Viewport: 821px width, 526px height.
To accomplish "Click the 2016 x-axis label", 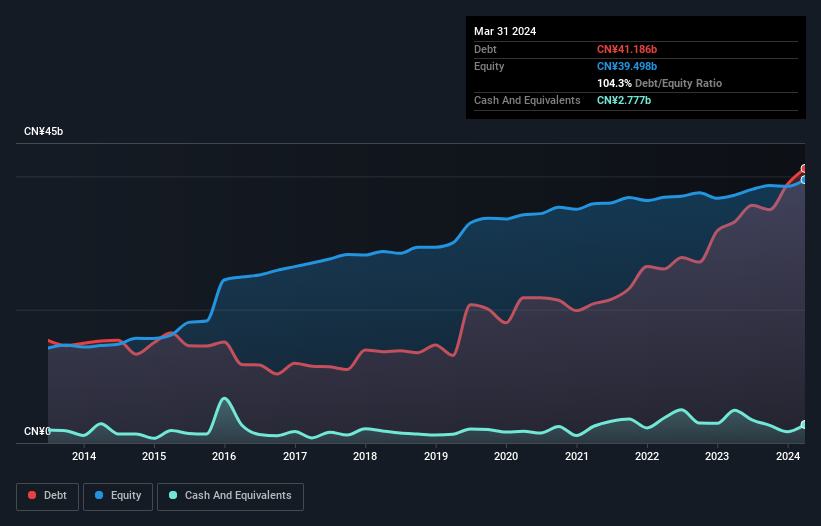I will [224, 456].
